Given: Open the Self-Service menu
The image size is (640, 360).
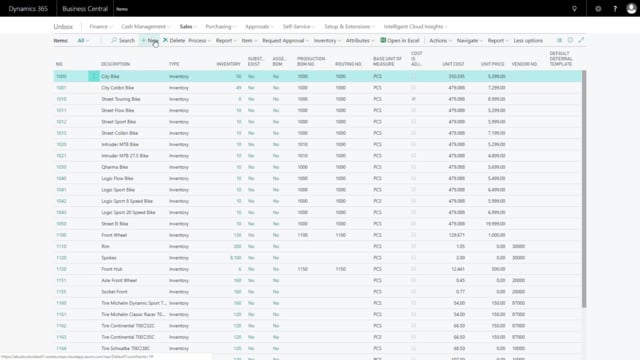Looking at the screenshot, I should click(x=299, y=27).
